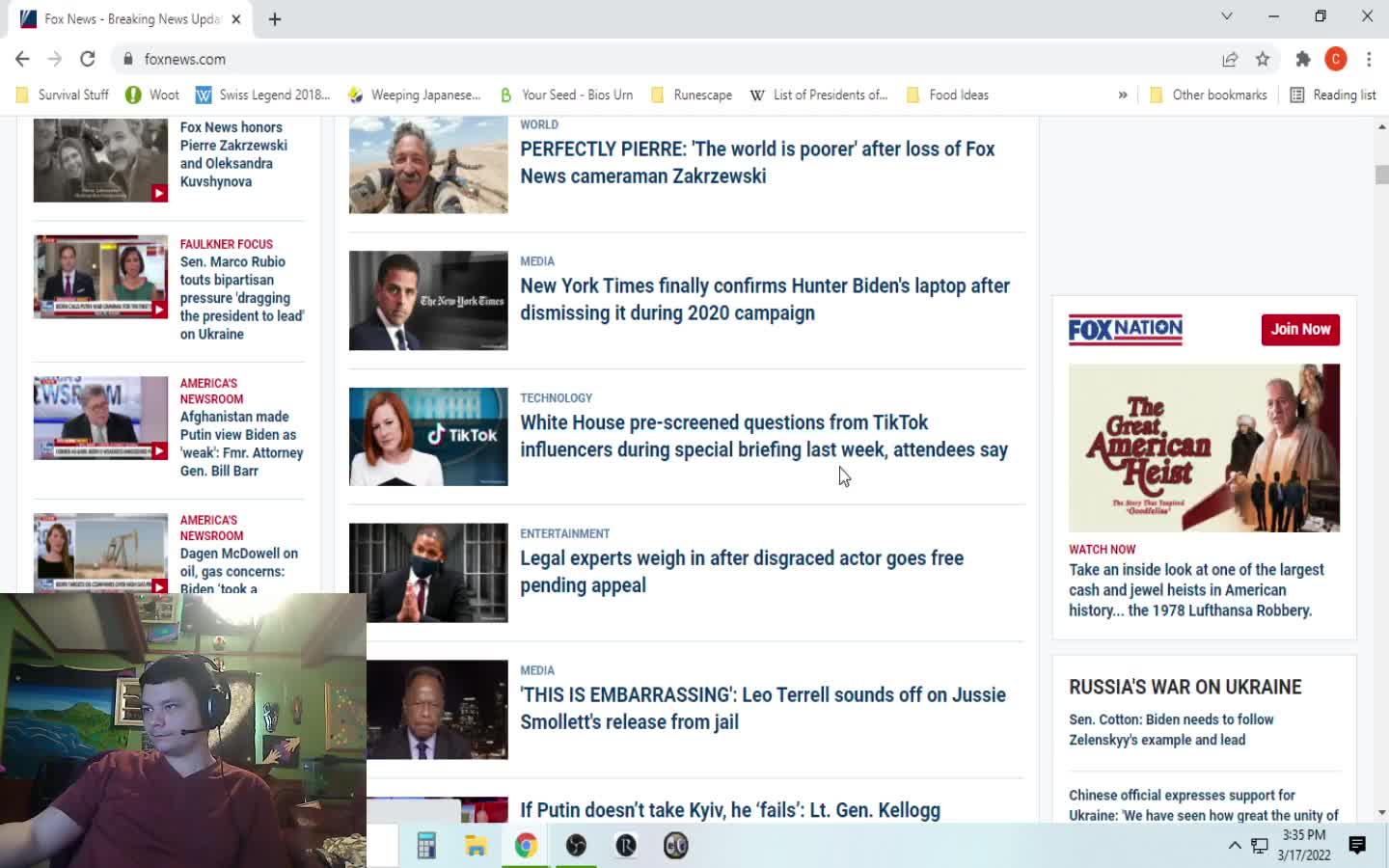The image size is (1389, 868).
Task: Click the page vertical scrollbar thumb
Action: tap(1381, 175)
